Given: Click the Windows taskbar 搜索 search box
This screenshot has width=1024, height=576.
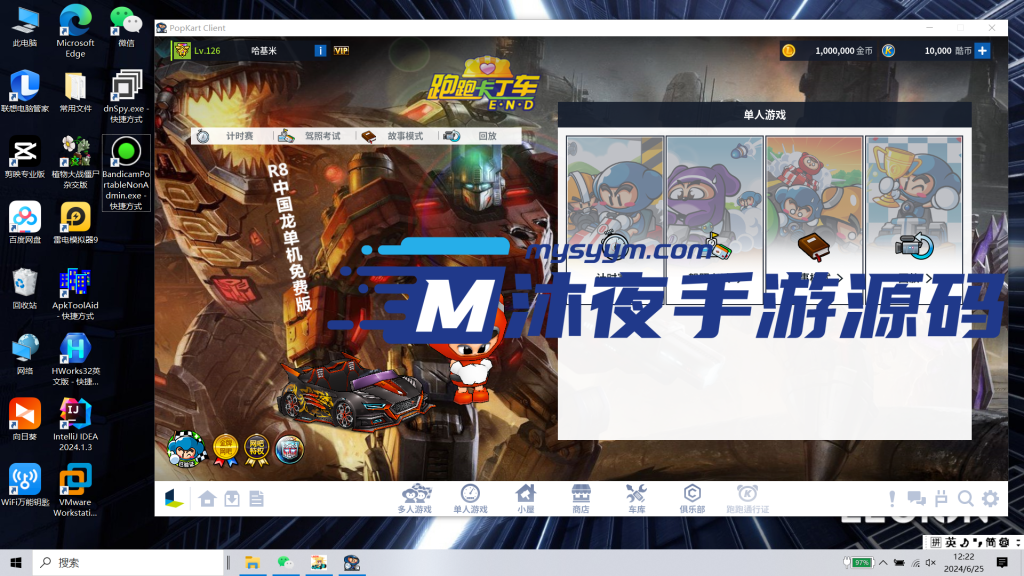Looking at the screenshot, I should [130, 563].
